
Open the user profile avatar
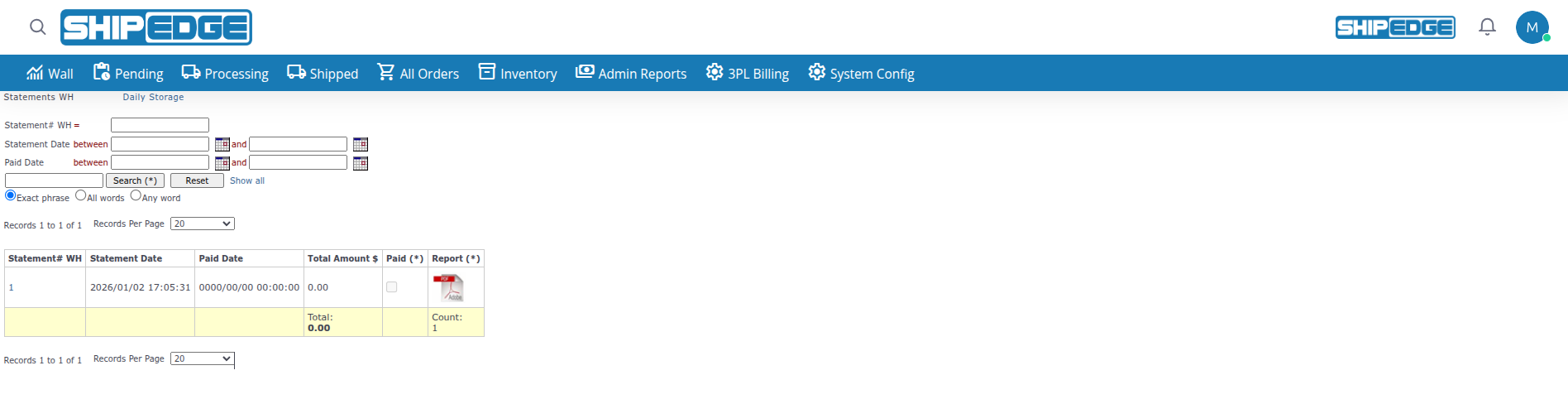tap(1532, 27)
